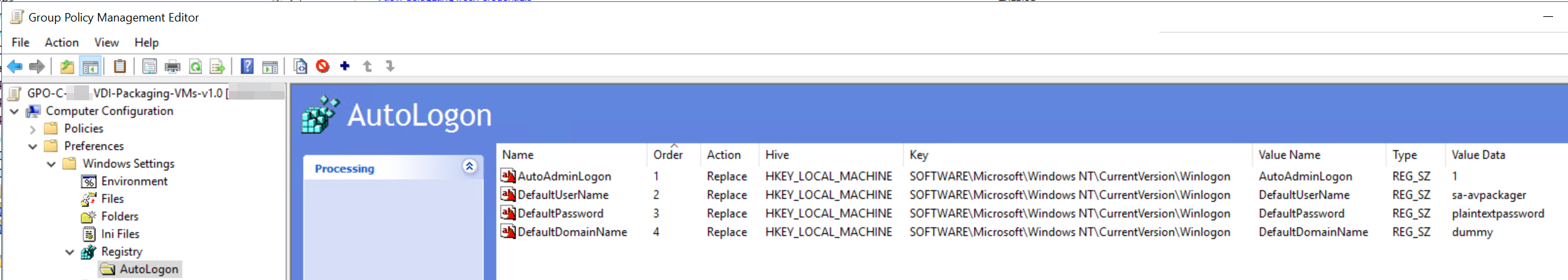The height and width of the screenshot is (280, 1568).
Task: Select the DefaultDomainName row name
Action: [572, 232]
